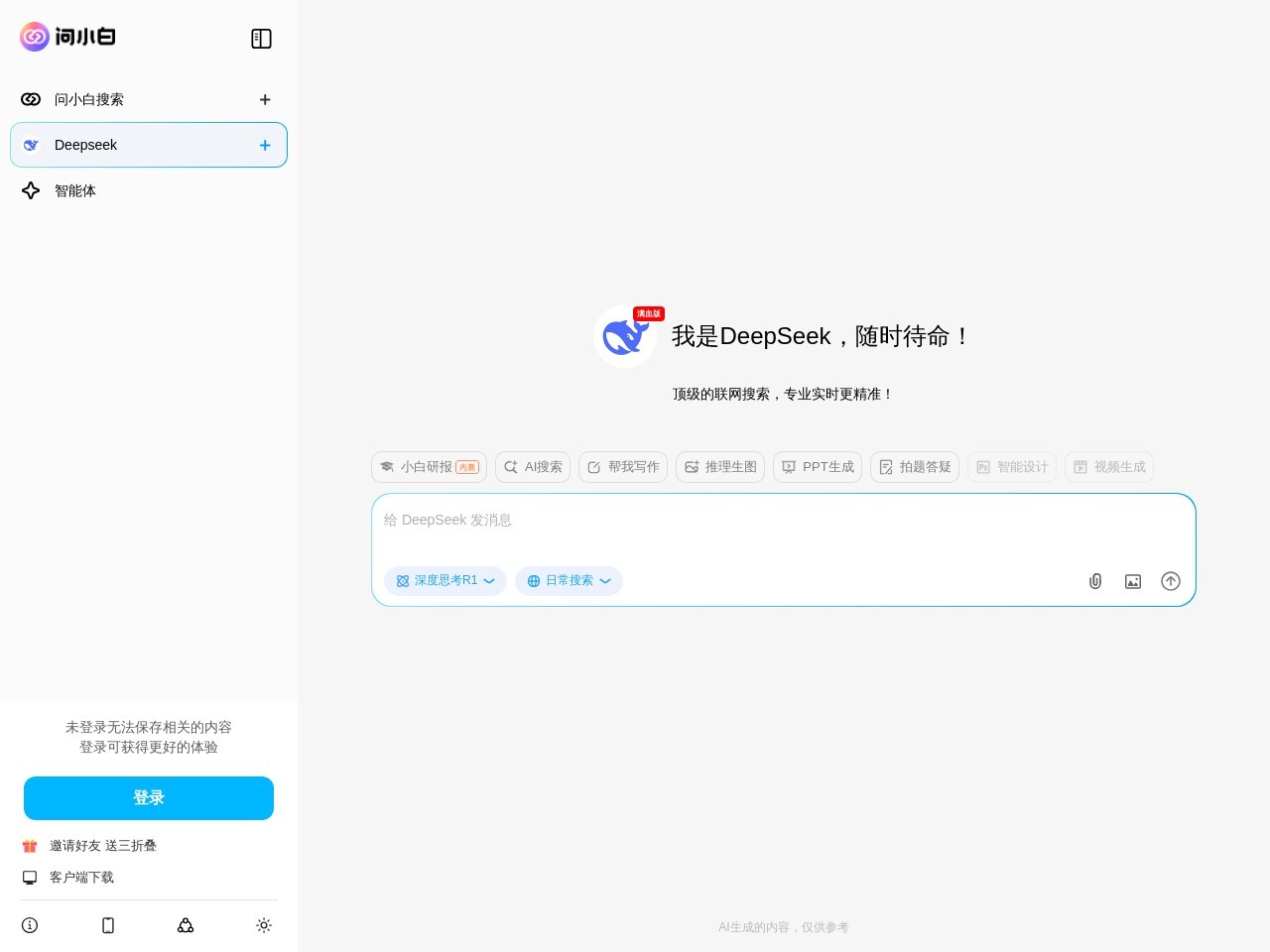Collapse the sidebar with panel icon
The width and height of the screenshot is (1270, 952).
261,39
